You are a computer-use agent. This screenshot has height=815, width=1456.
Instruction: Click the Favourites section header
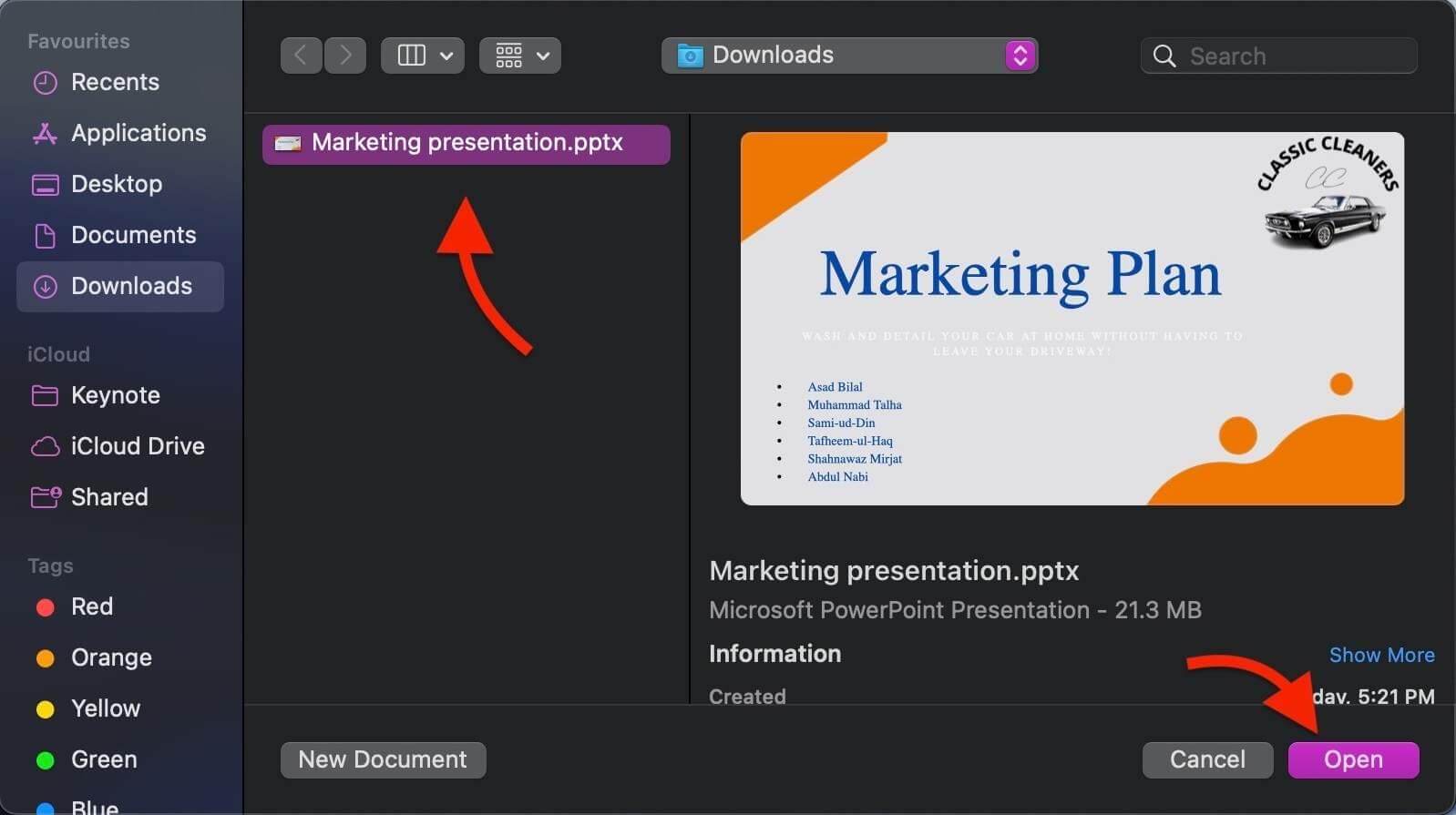coord(78,41)
